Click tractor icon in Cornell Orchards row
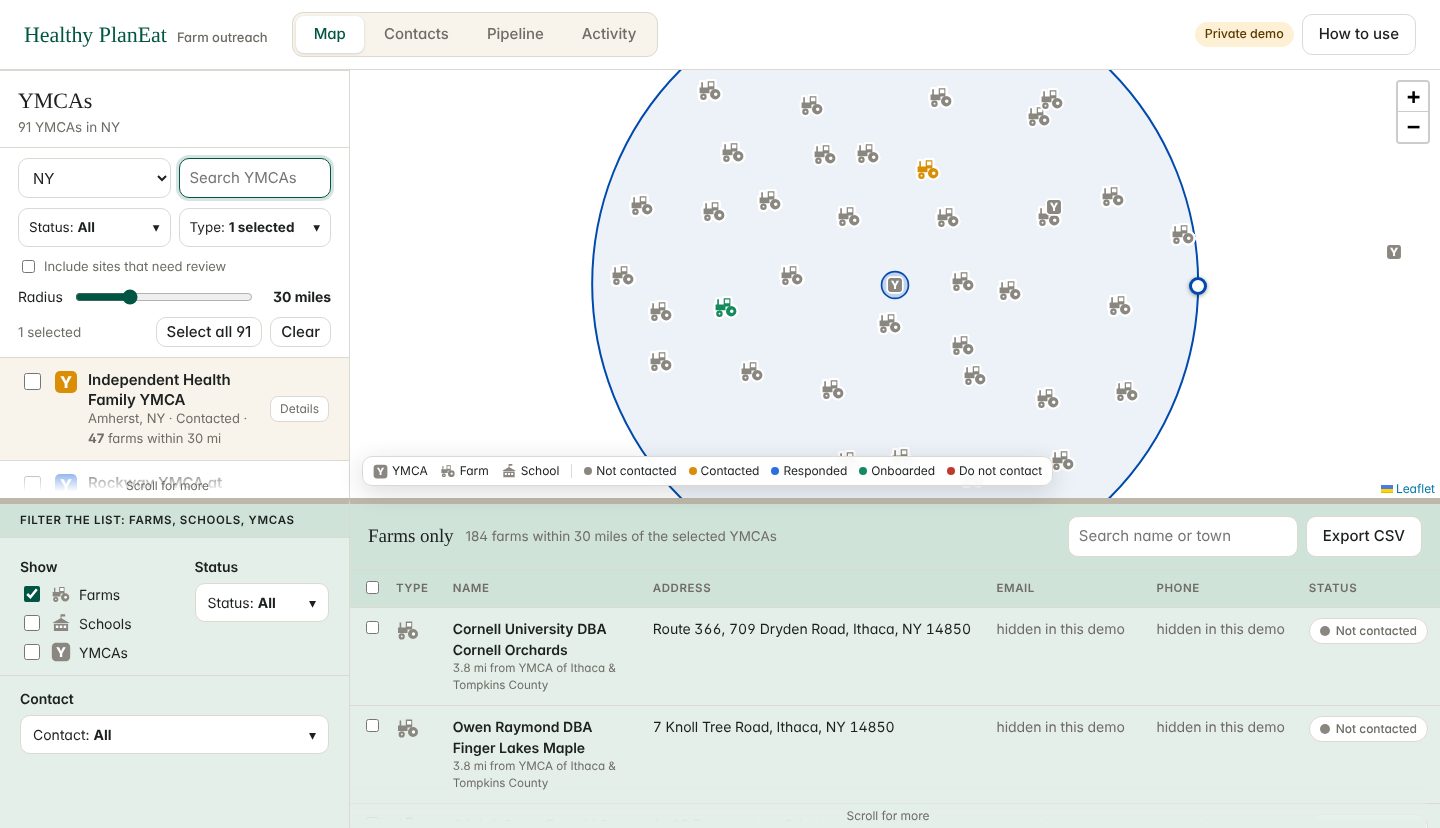This screenshot has width=1440, height=828. click(407, 631)
